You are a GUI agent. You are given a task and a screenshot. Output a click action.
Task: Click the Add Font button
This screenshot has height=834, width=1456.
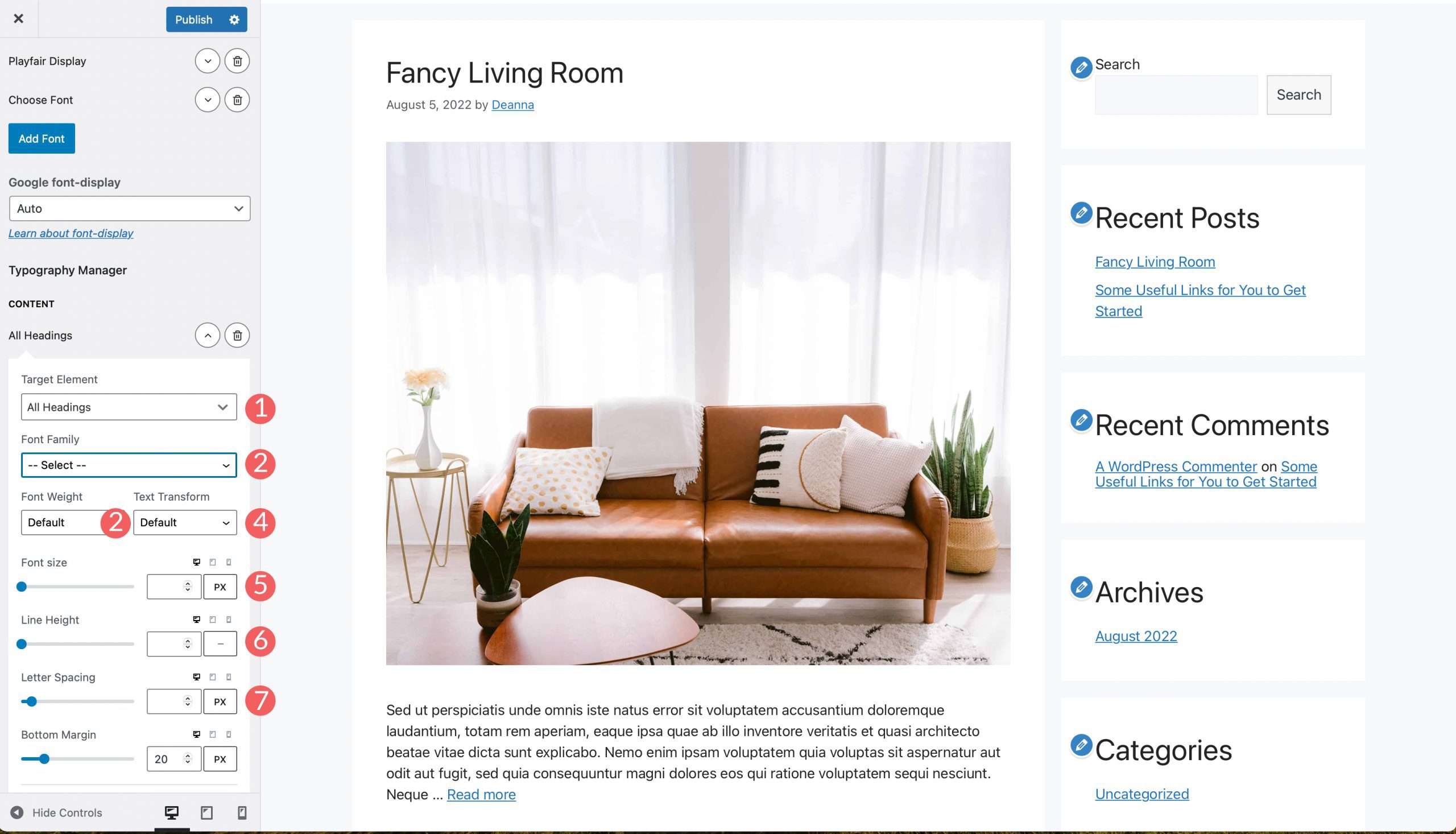point(41,138)
